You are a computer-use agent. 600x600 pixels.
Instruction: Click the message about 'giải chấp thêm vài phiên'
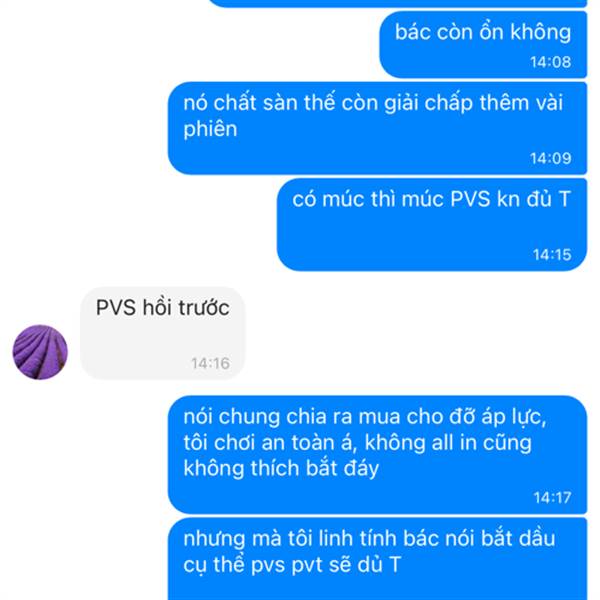click(377, 128)
